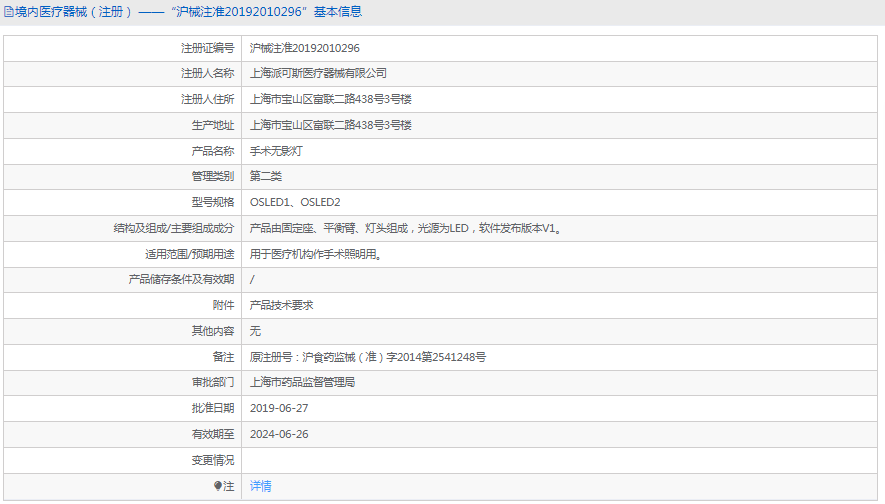
Task: Click the structure description mentioning 固定座、平衡臂
Action: 406,229
